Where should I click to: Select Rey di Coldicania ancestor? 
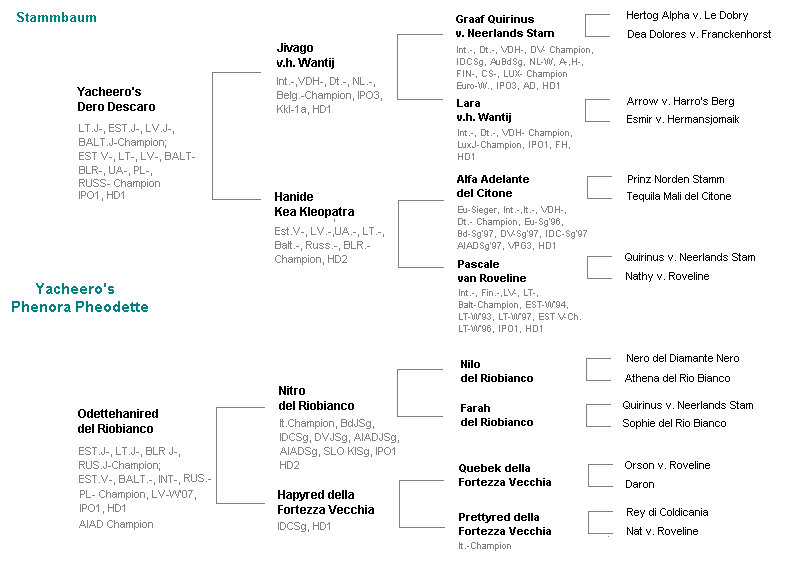click(667, 512)
